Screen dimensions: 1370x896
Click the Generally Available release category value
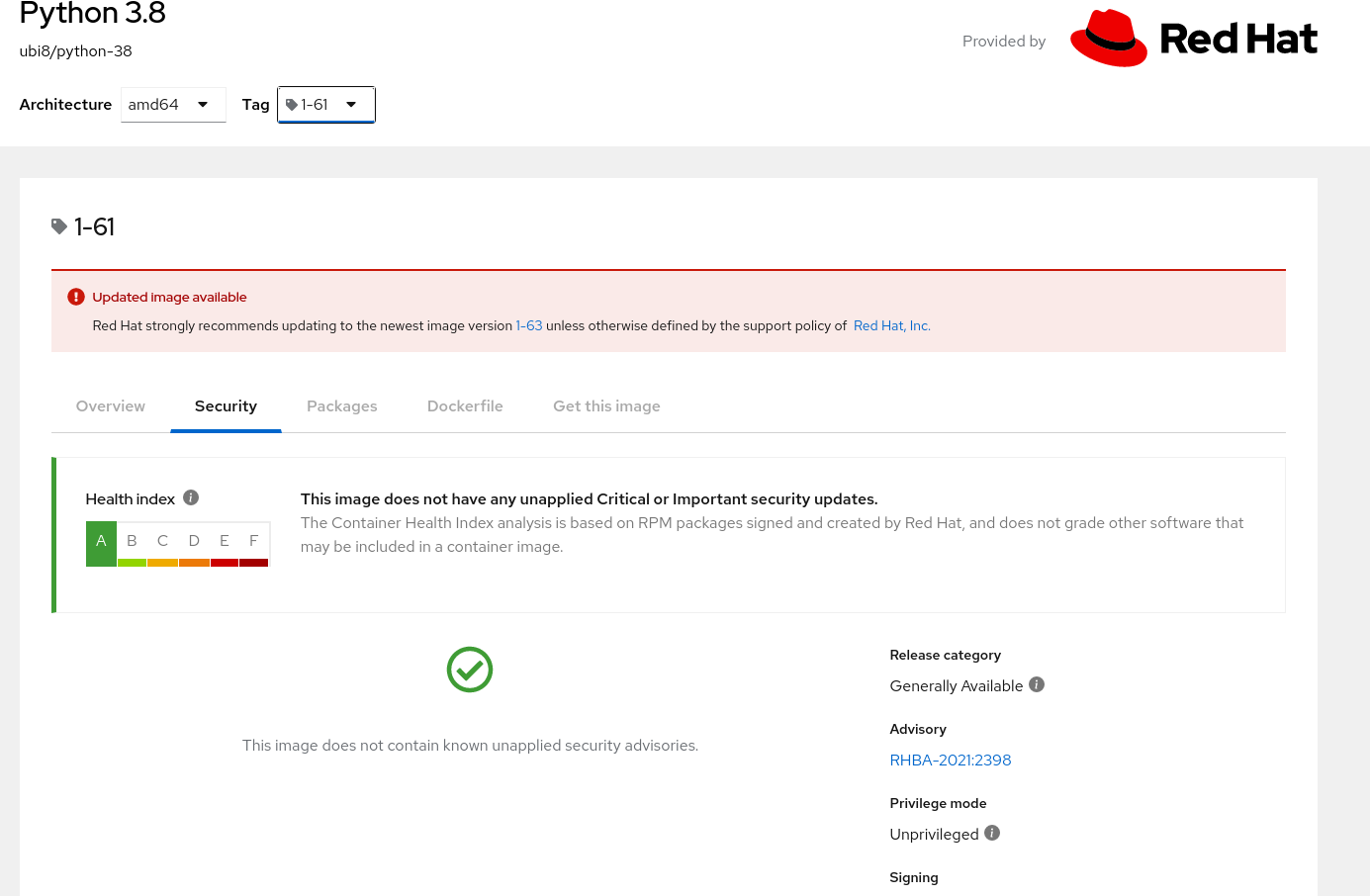957,686
